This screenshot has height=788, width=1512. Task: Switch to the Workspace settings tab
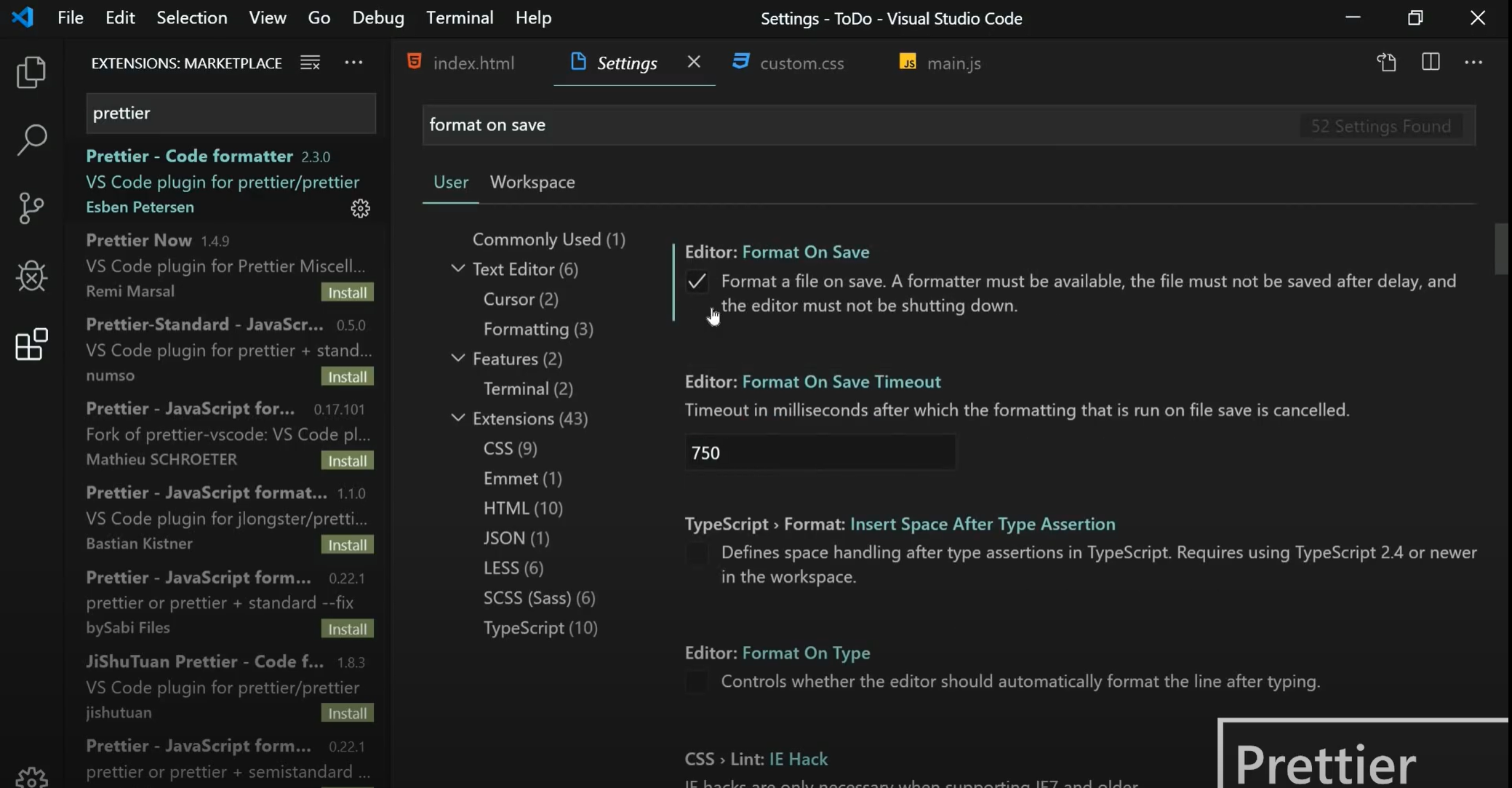pyautogui.click(x=532, y=182)
